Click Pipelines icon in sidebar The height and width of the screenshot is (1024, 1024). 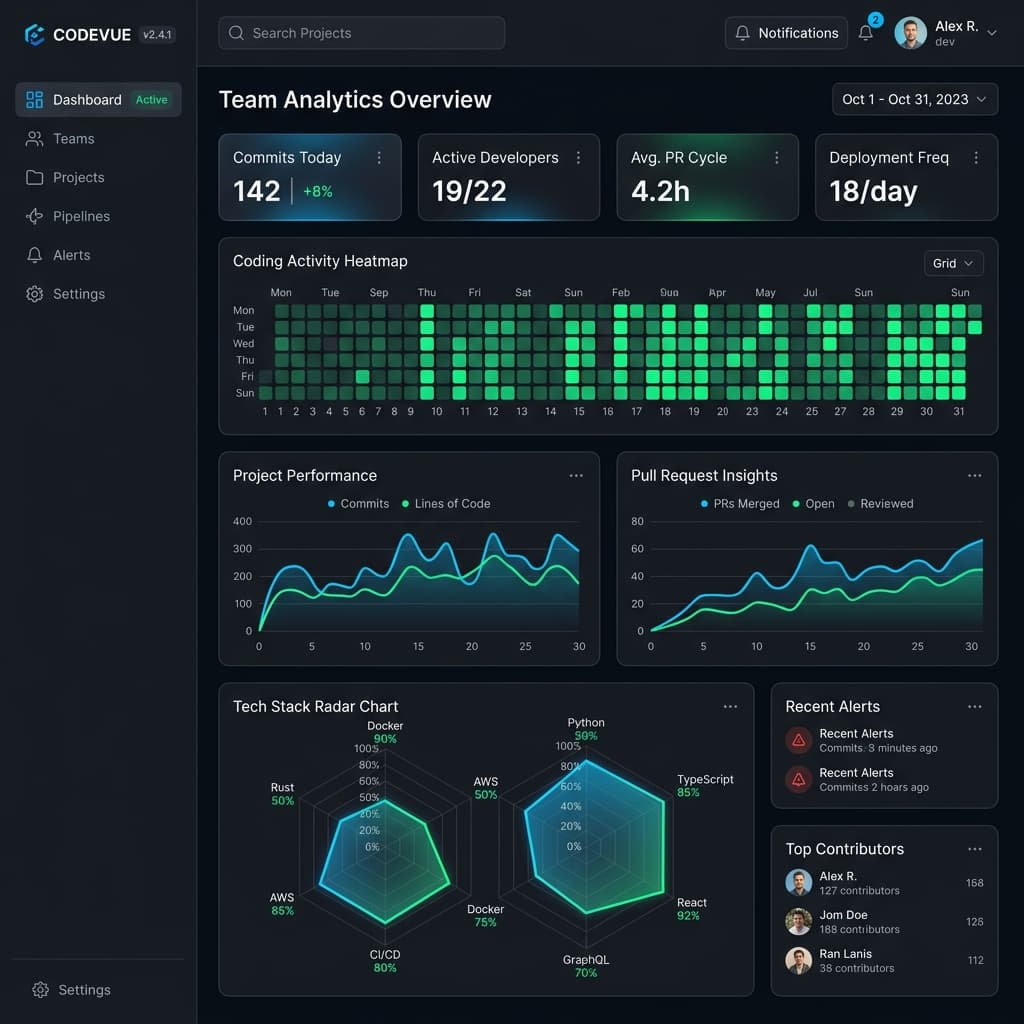tap(35, 216)
